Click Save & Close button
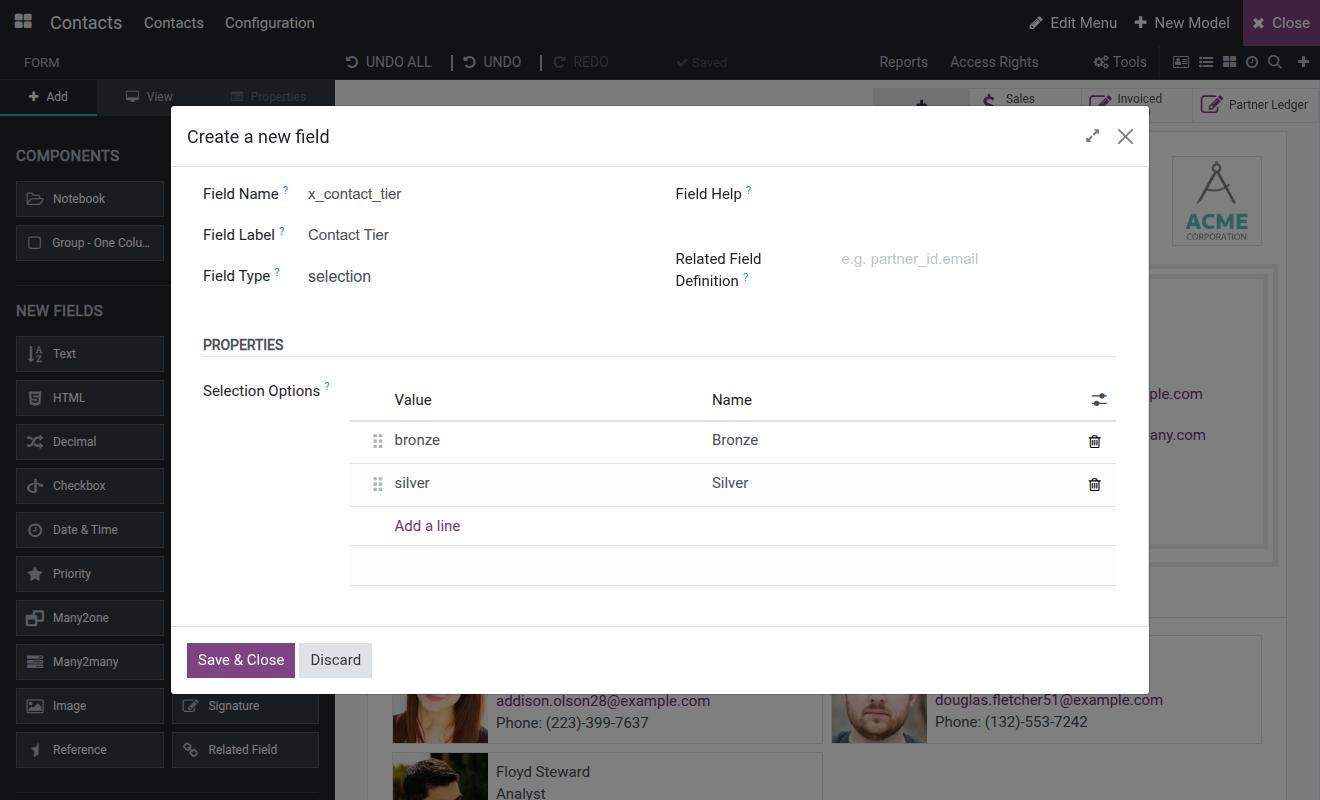This screenshot has width=1320, height=800. coord(241,660)
